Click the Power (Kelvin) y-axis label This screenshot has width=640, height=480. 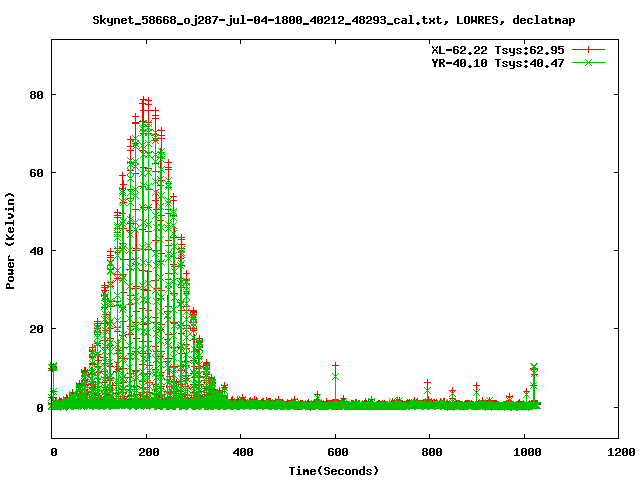[10, 241]
